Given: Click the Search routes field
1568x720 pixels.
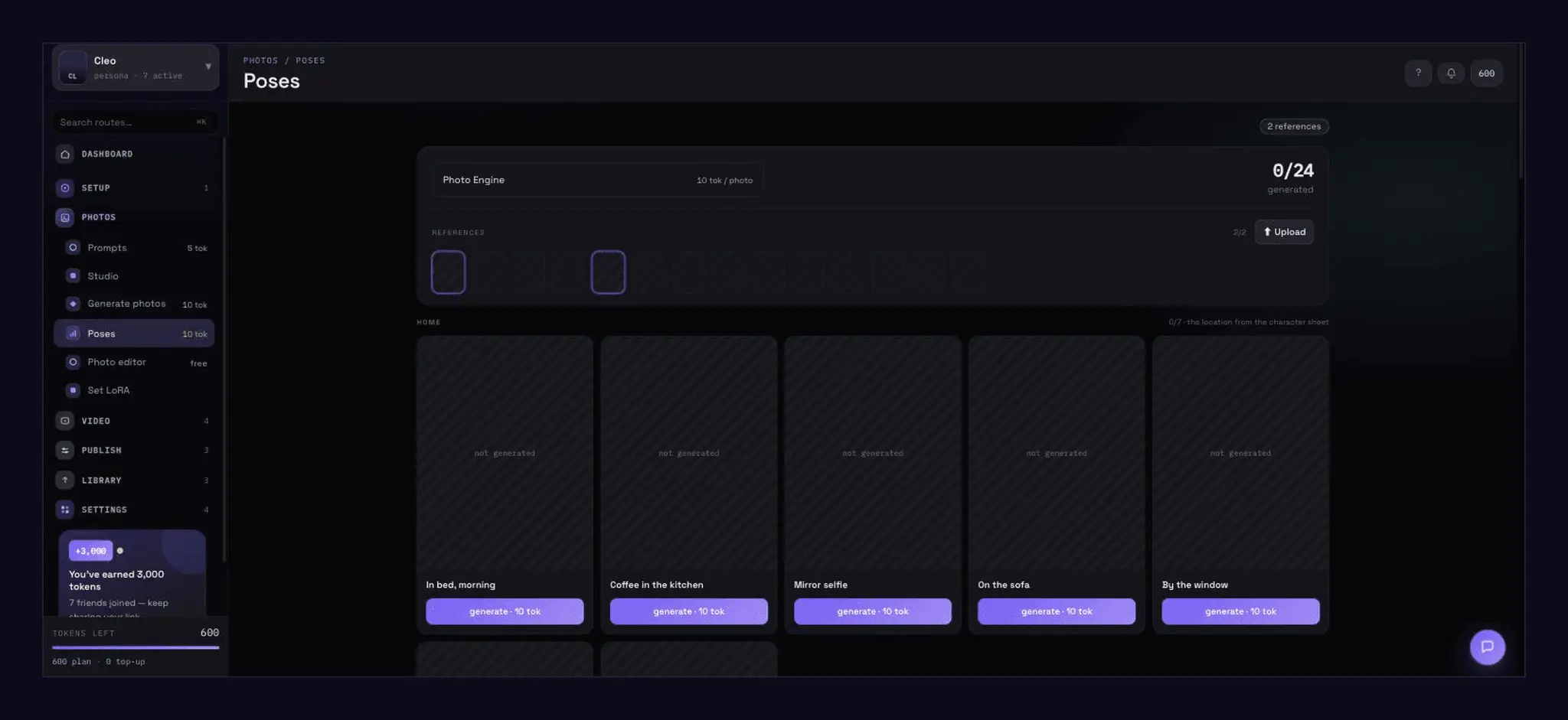Looking at the screenshot, I should [x=135, y=122].
